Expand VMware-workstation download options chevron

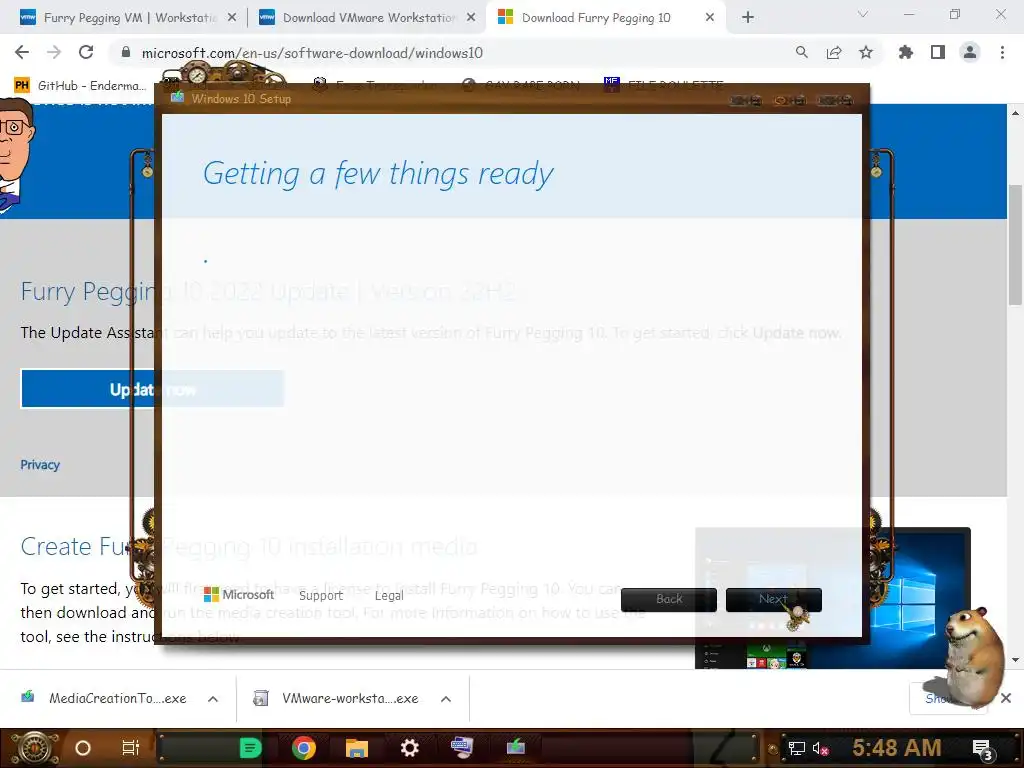[446, 699]
